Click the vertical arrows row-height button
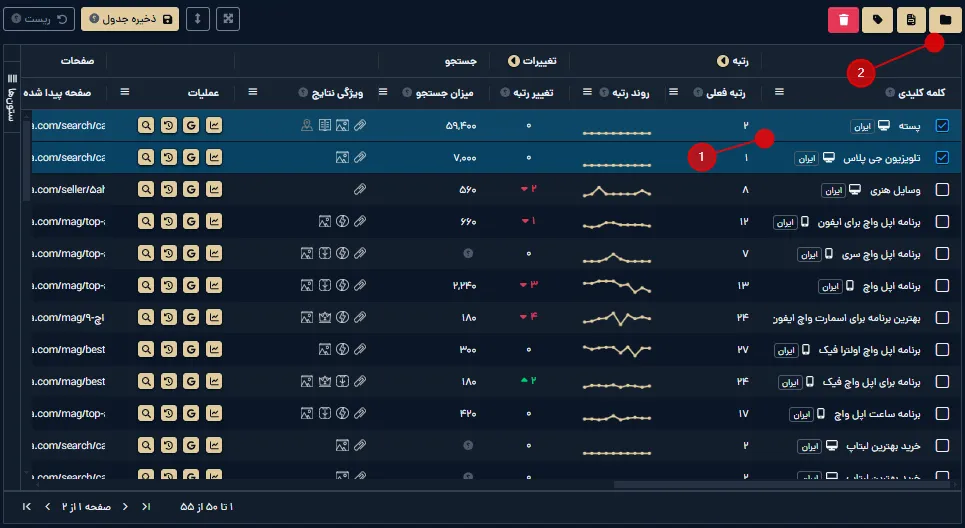965x528 pixels. coord(198,18)
